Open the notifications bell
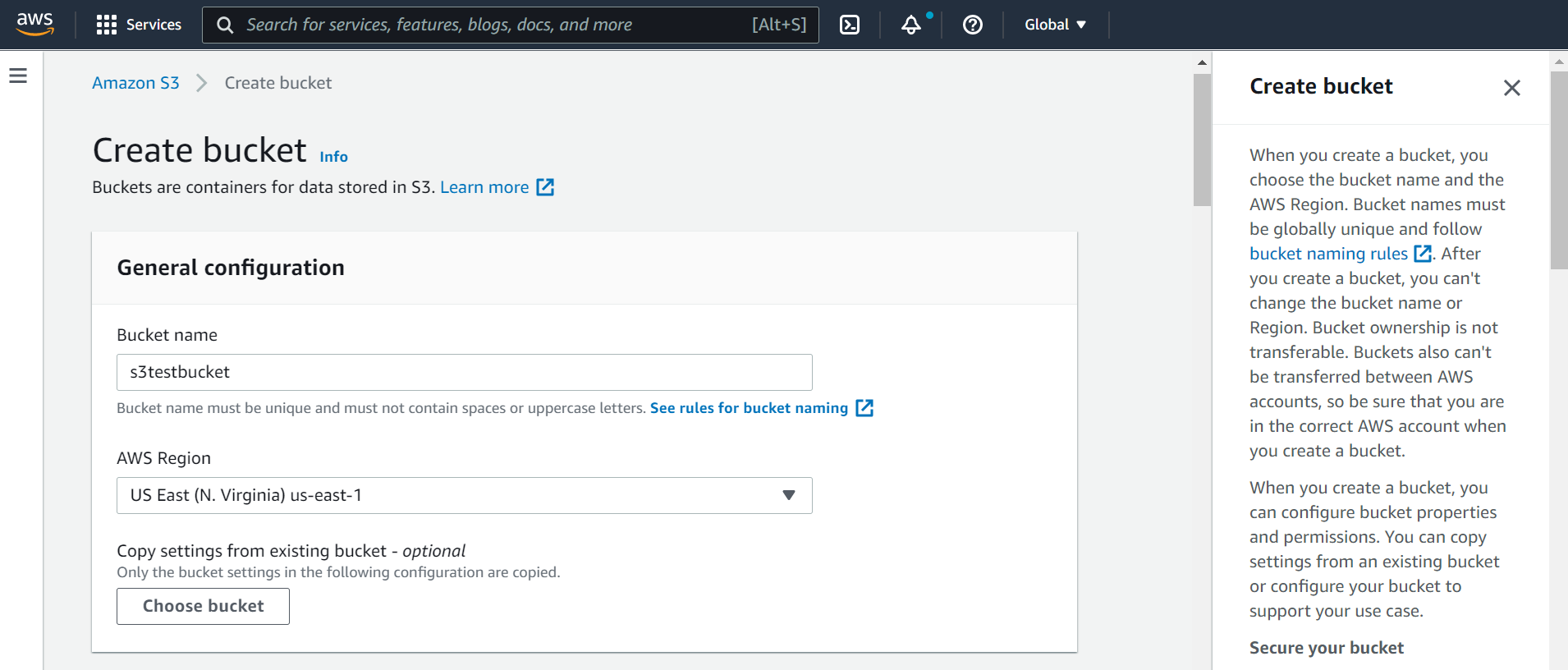 pyautogui.click(x=911, y=25)
